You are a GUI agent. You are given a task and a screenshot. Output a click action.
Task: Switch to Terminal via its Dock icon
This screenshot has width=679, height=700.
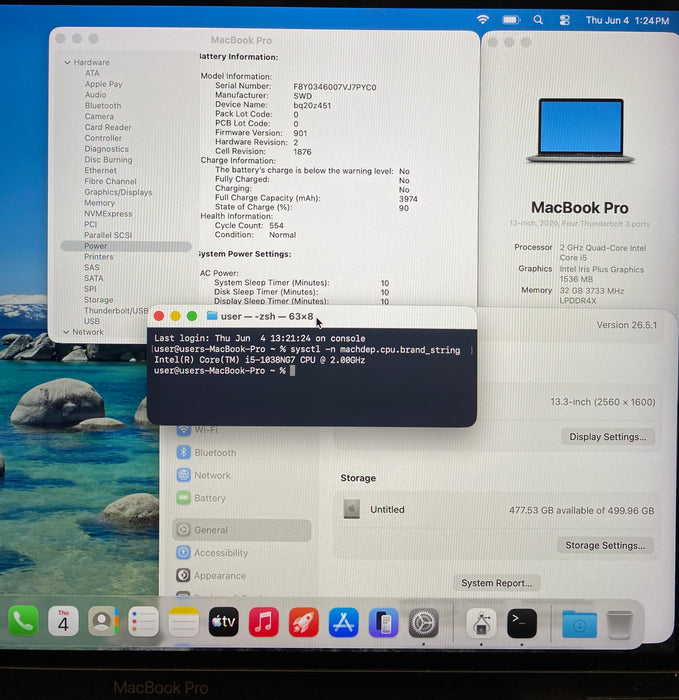[x=521, y=623]
